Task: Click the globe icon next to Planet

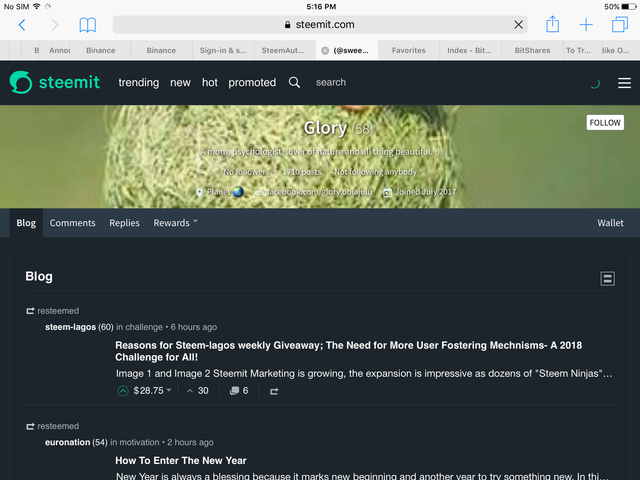Action: (x=238, y=192)
